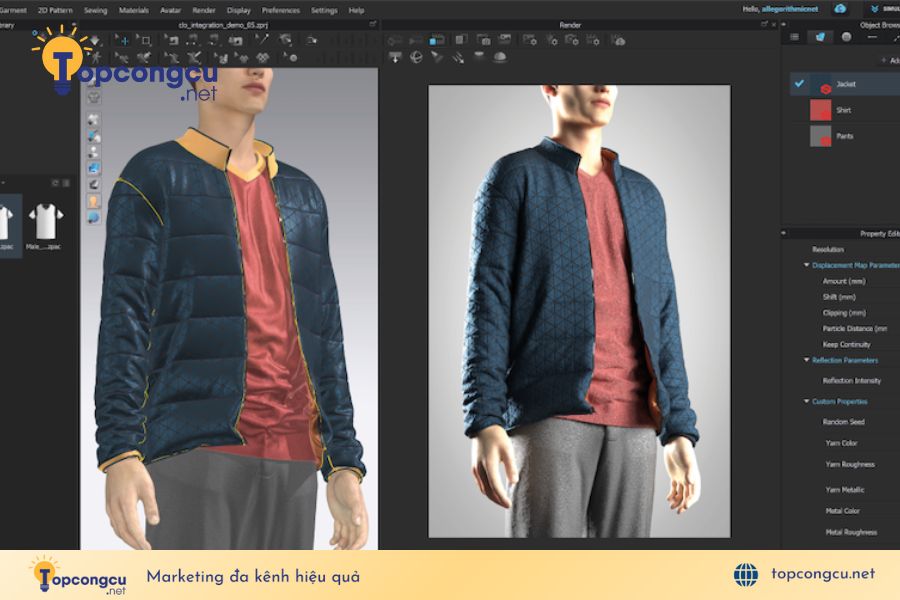Image resolution: width=900 pixels, height=600 pixels.
Task: Click the quilted diamond pattern tool icon
Action: [x=262, y=57]
